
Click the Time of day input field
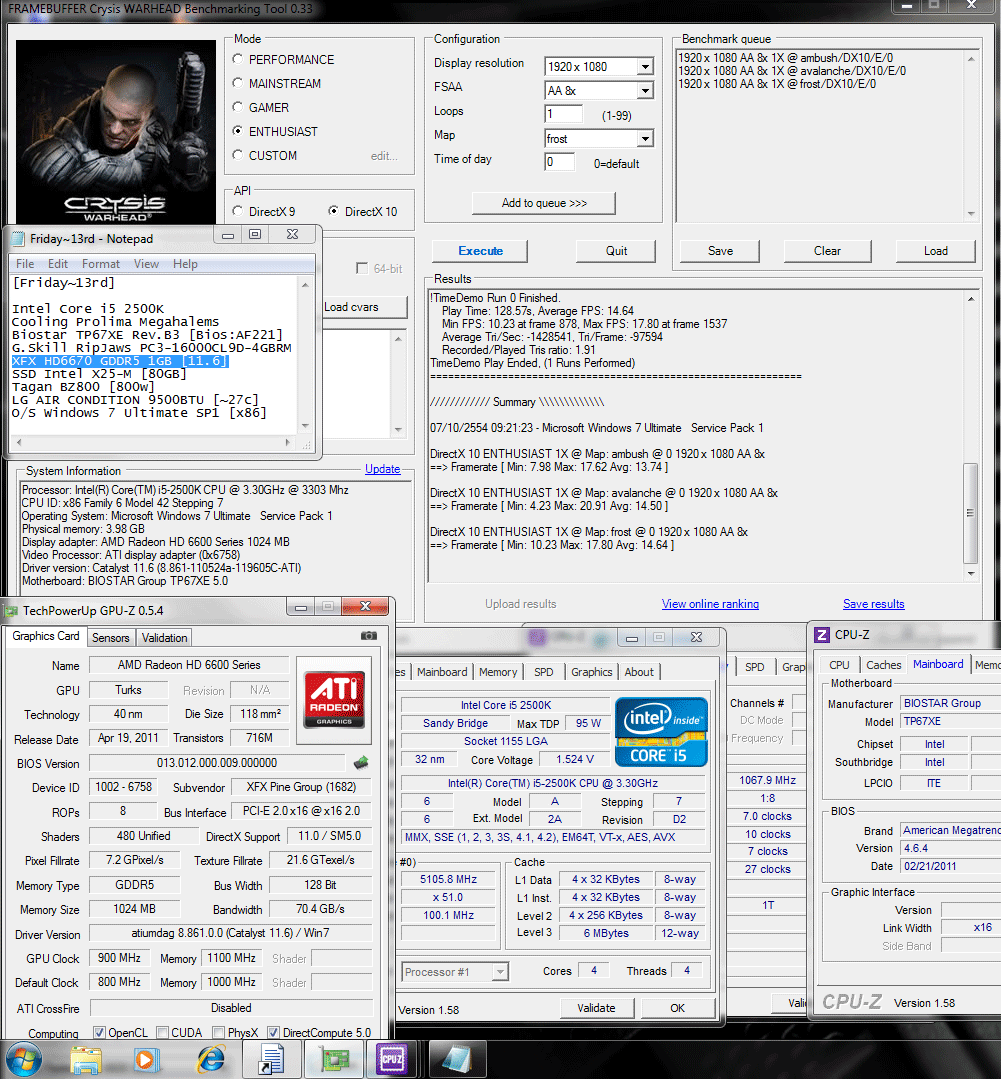click(559, 162)
